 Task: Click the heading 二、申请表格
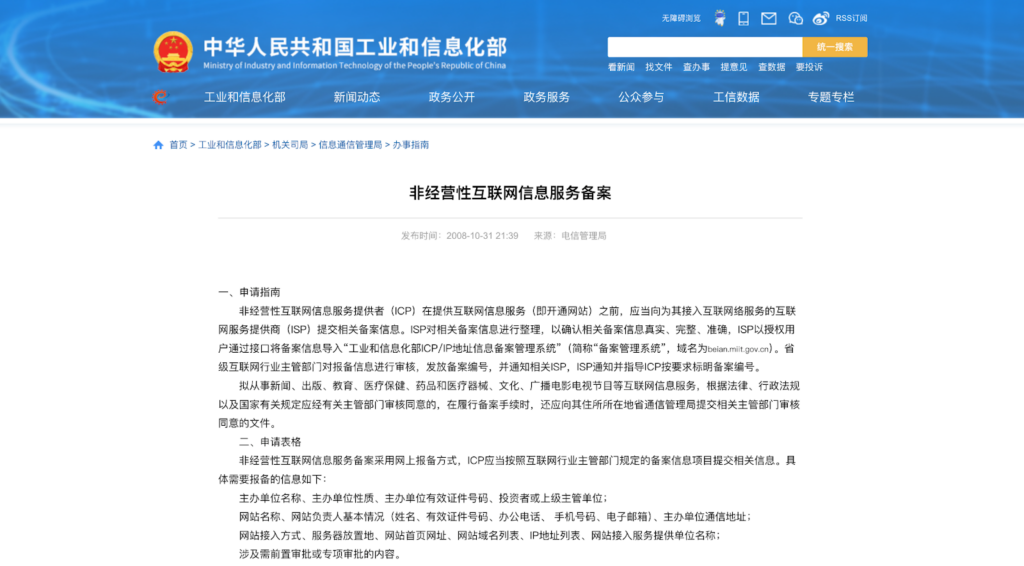point(270,442)
